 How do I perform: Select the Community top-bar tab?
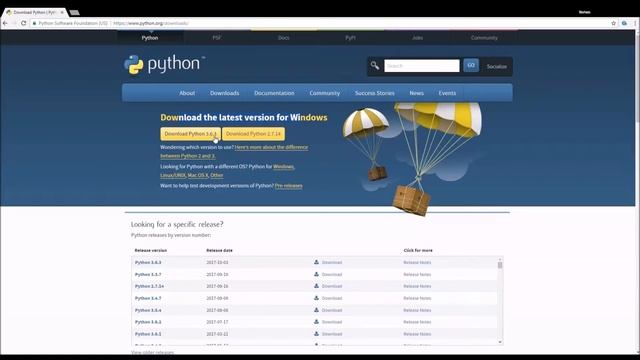[484, 38]
